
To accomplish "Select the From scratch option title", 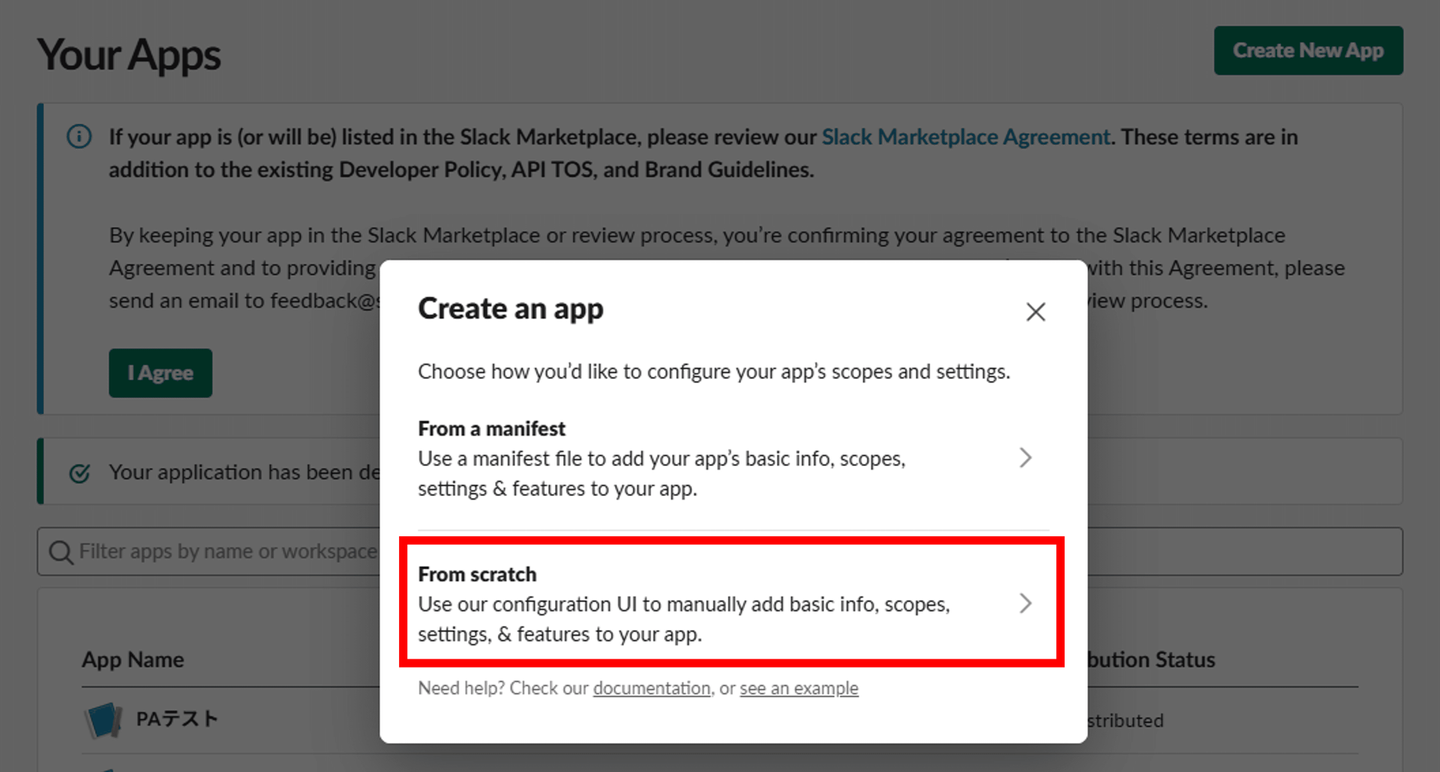I will 477,575.
